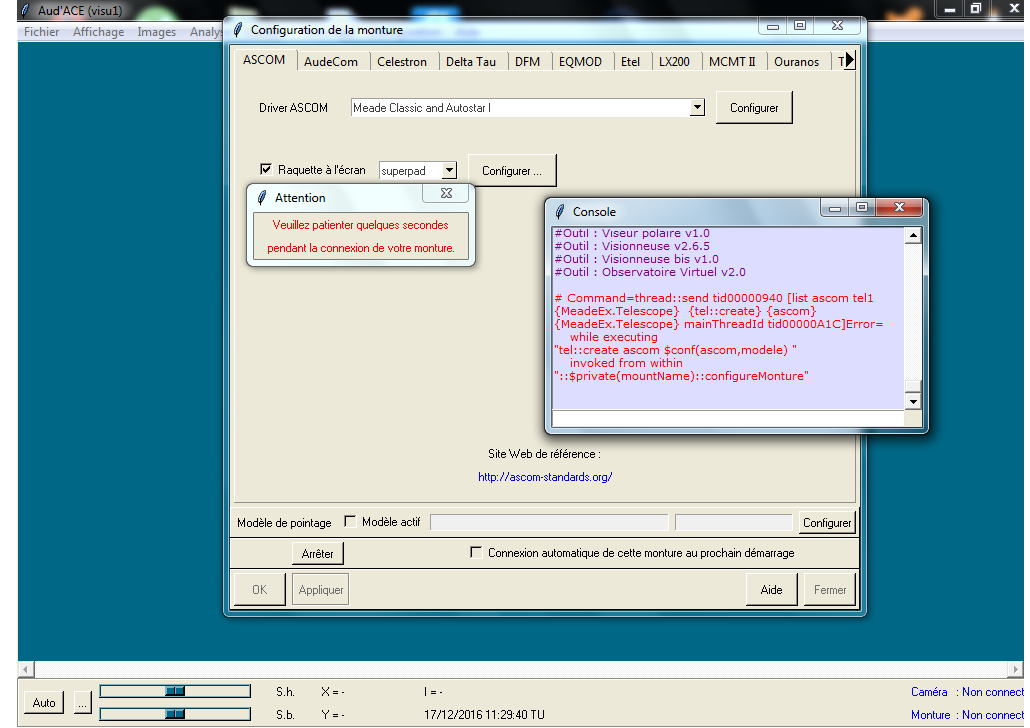Click the Auto button in status bar
The width and height of the screenshot is (1030, 728).
pyautogui.click(x=44, y=702)
